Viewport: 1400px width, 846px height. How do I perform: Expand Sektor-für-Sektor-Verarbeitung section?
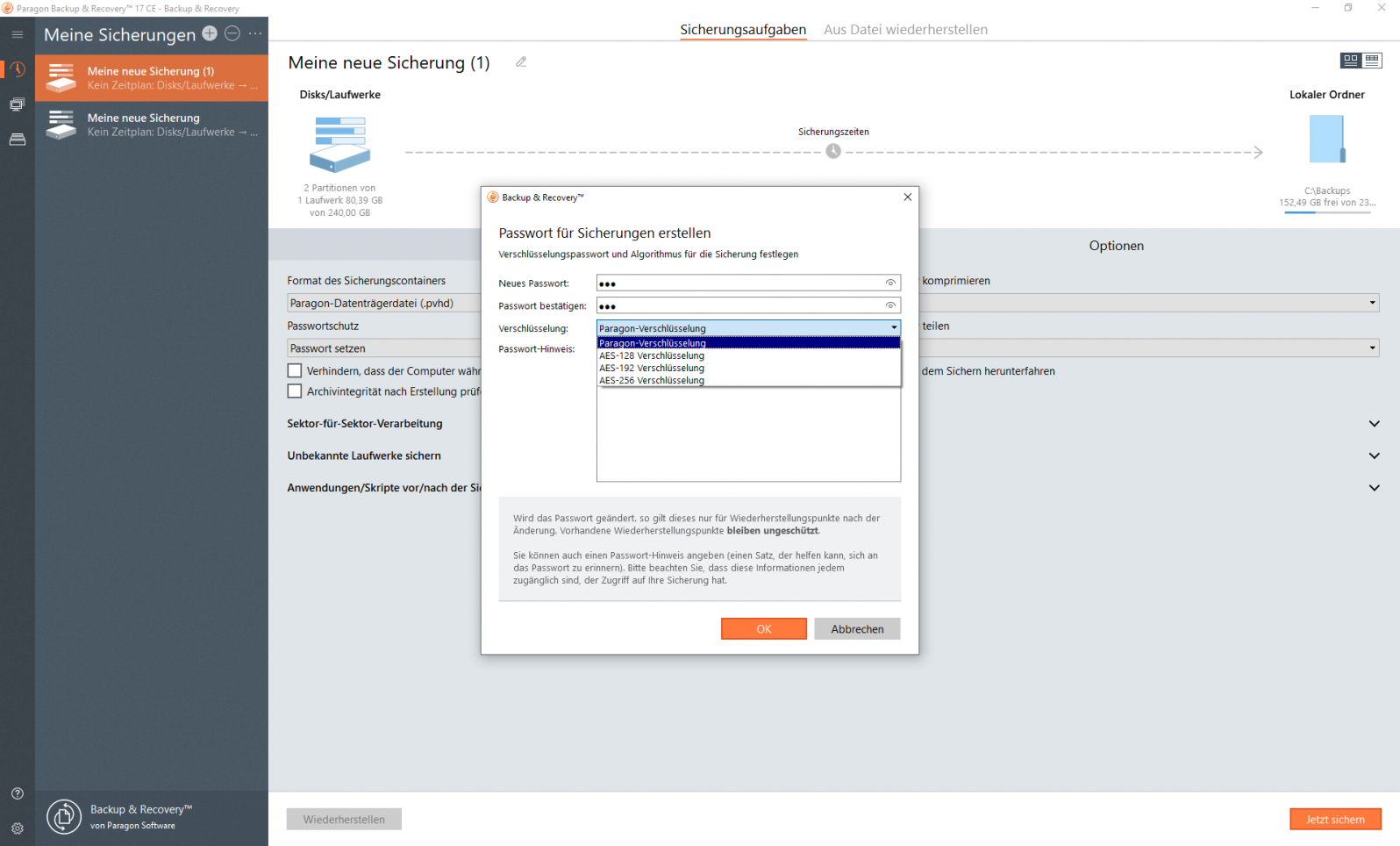click(1374, 424)
